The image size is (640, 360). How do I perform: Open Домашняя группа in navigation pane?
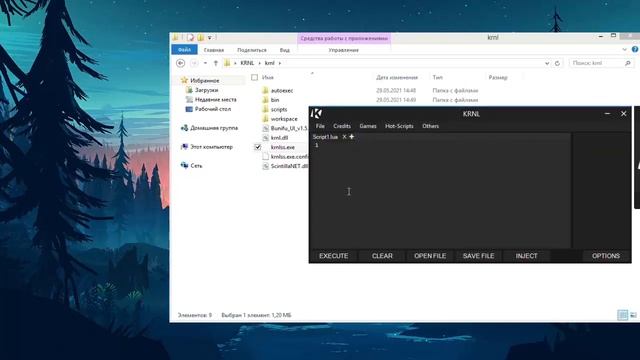coord(214,128)
